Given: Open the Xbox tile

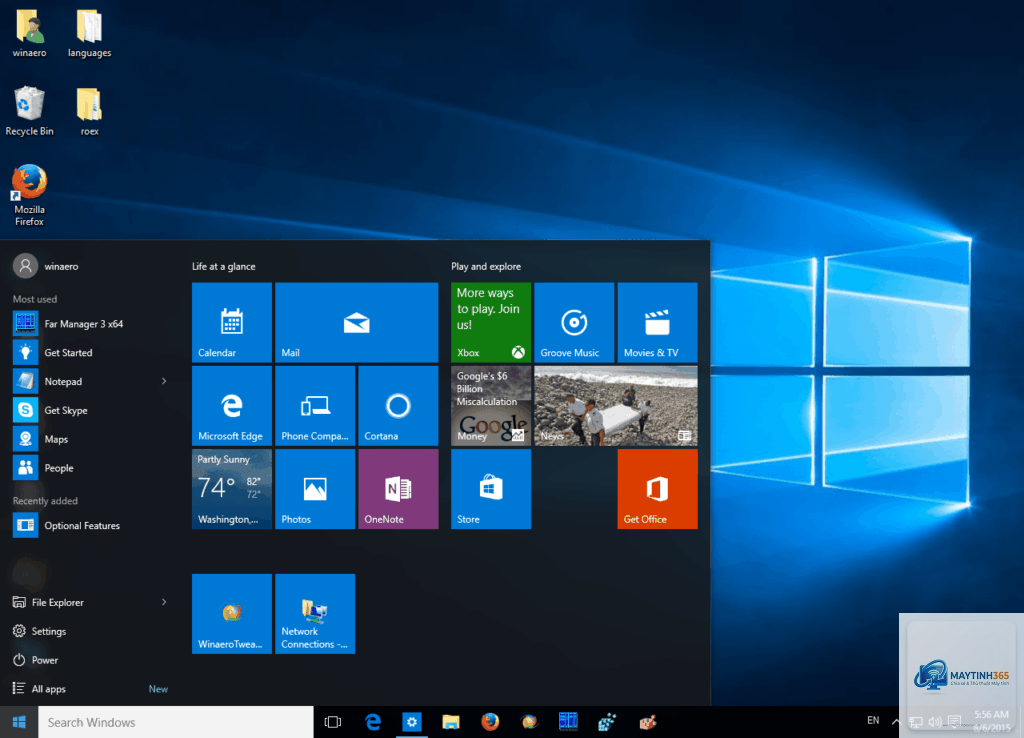Looking at the screenshot, I should point(491,322).
